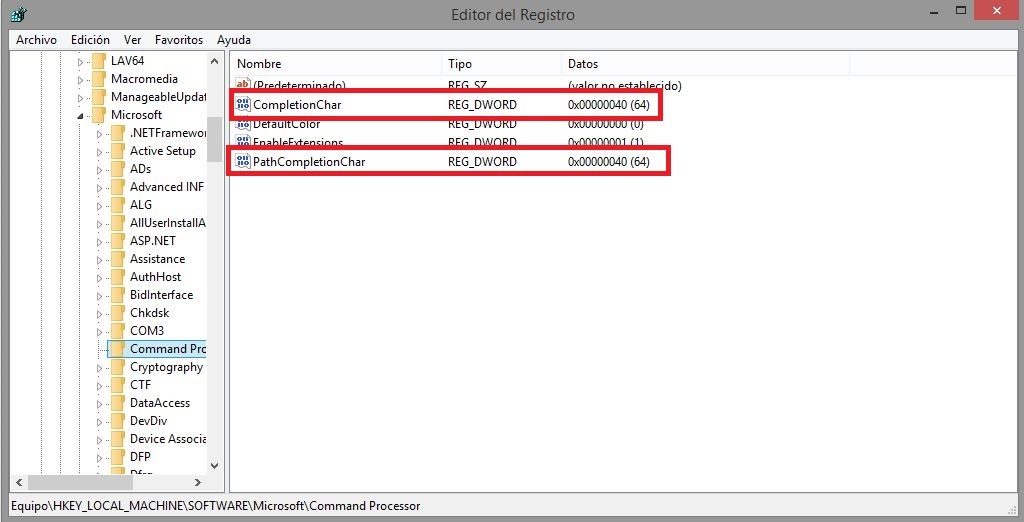Select the CompletionChar value name
1024x522 pixels.
click(x=297, y=105)
